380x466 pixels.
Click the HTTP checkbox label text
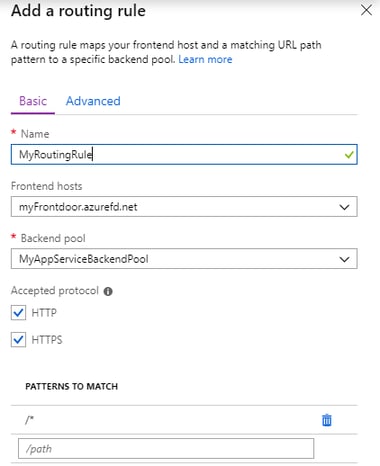click(44, 313)
